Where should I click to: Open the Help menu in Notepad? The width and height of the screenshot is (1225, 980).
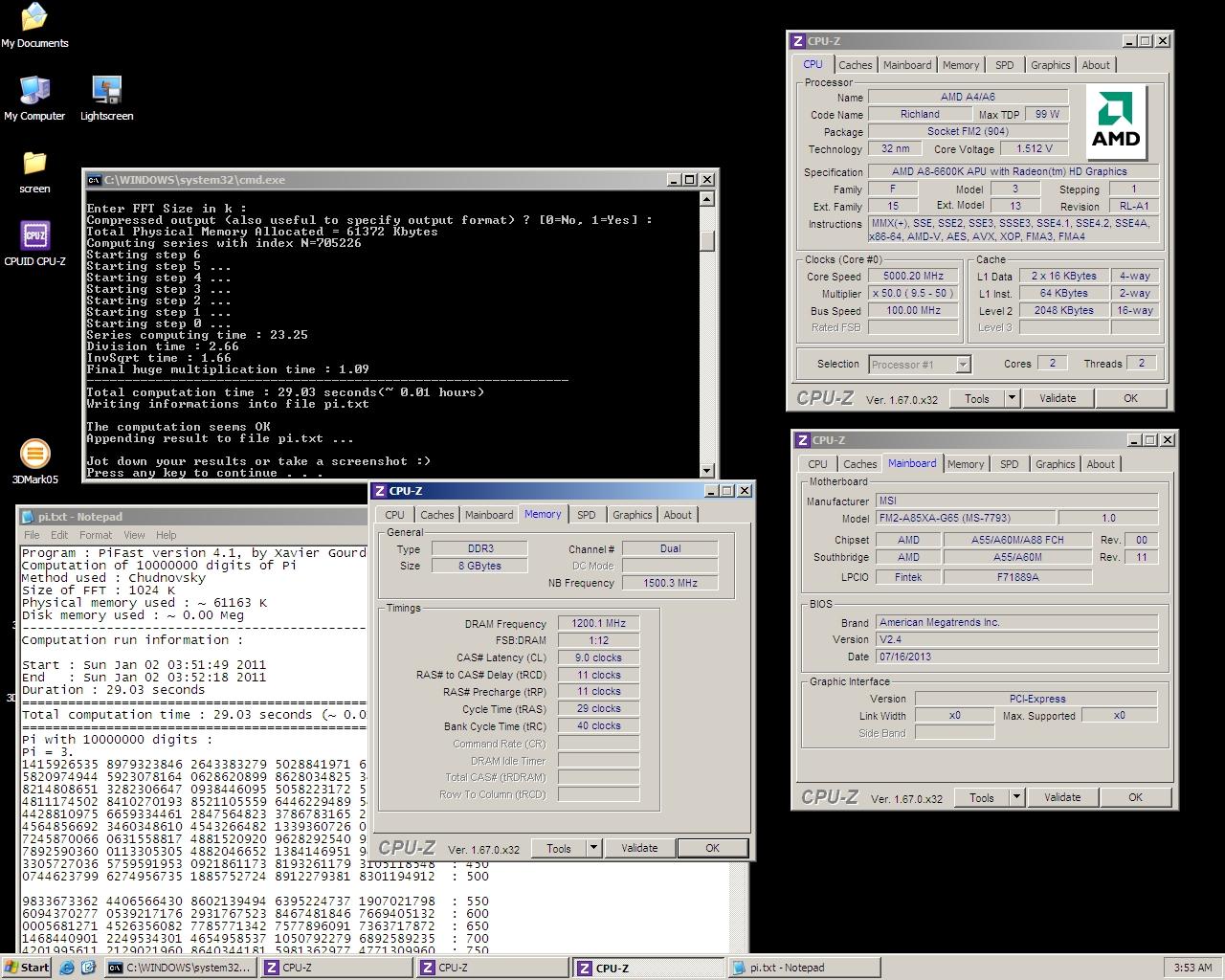click(167, 535)
